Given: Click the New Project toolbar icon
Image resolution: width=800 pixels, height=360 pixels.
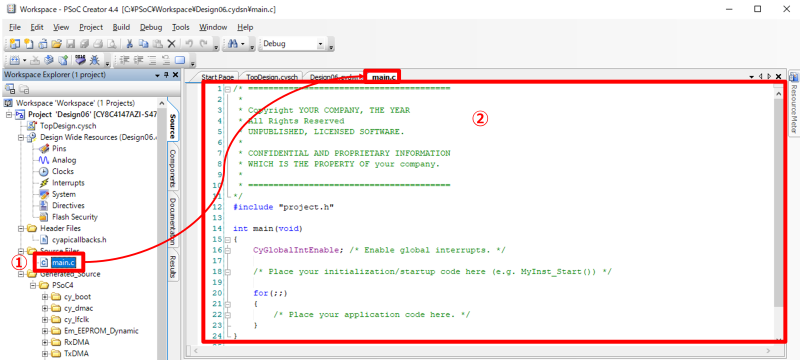Looking at the screenshot, I should (15, 44).
